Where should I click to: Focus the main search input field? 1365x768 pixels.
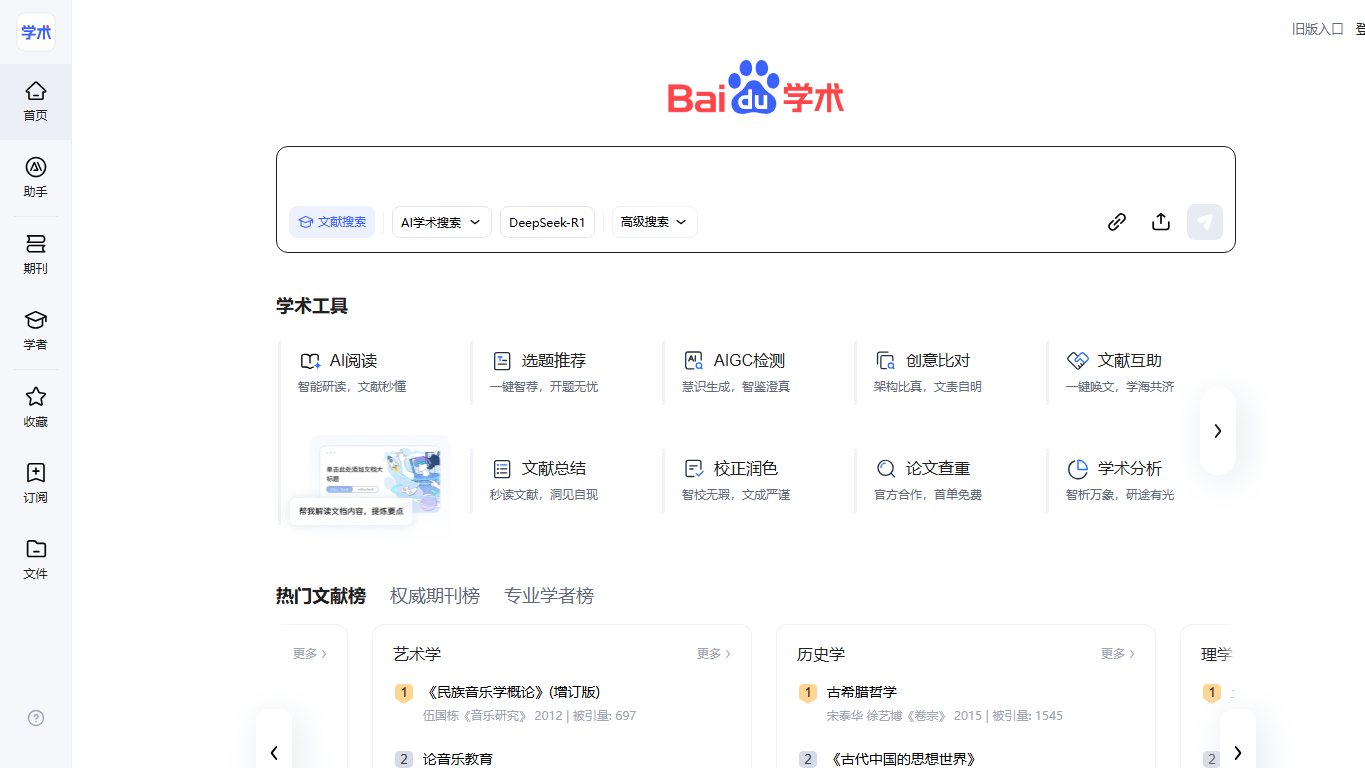(756, 175)
